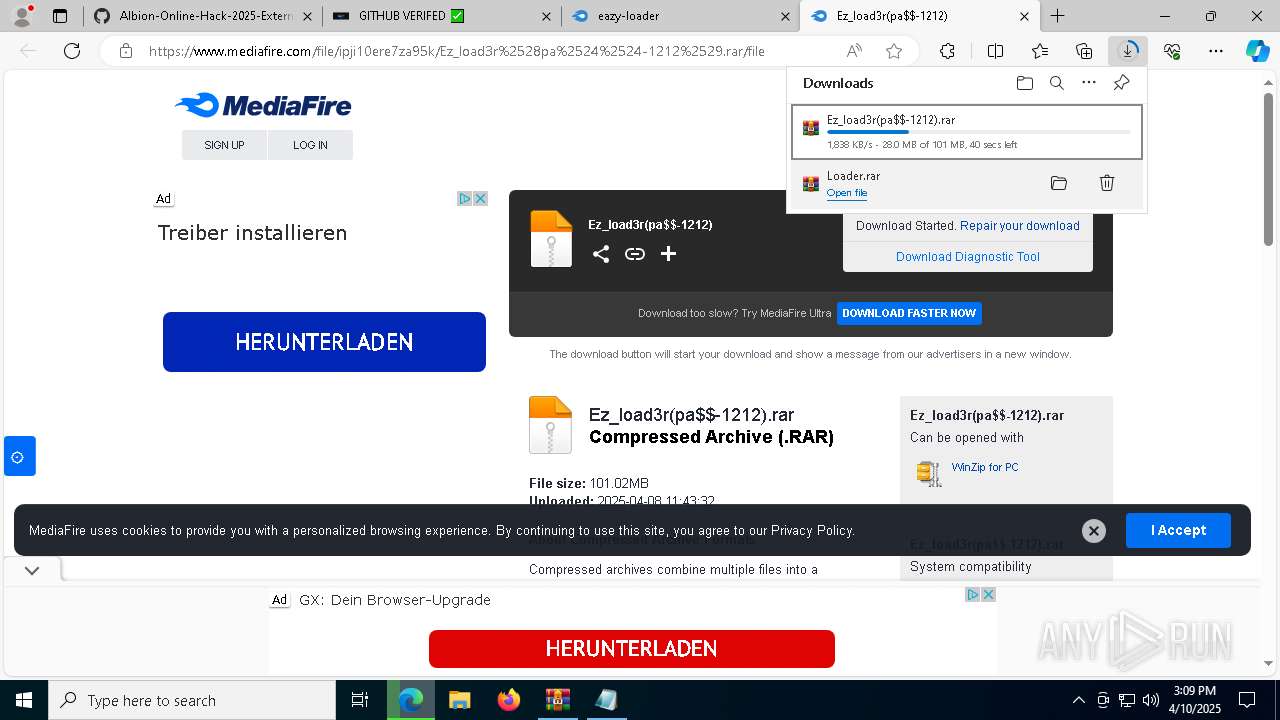Screen dimensions: 1280x720
Task: Activate the Read aloud icon
Action: (854, 51)
